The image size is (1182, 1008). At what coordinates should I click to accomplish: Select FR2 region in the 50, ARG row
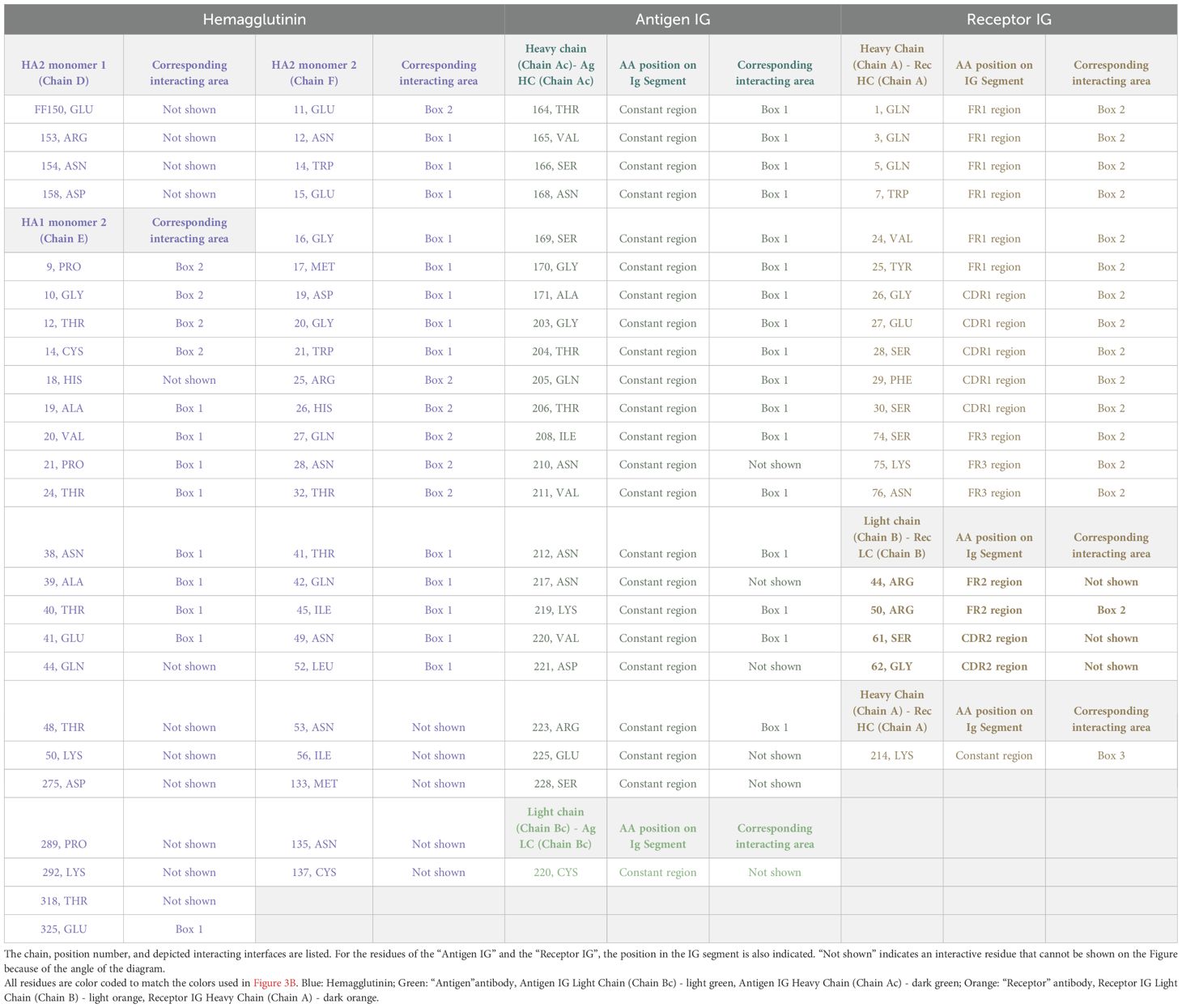coord(994,610)
